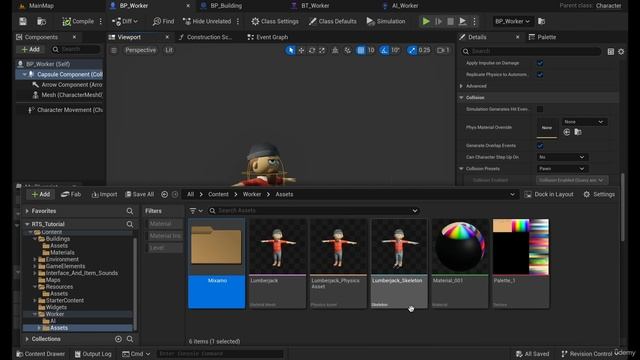This screenshot has width=640, height=360.
Task: Click the Find button in toolbar
Action: [x=163, y=21]
